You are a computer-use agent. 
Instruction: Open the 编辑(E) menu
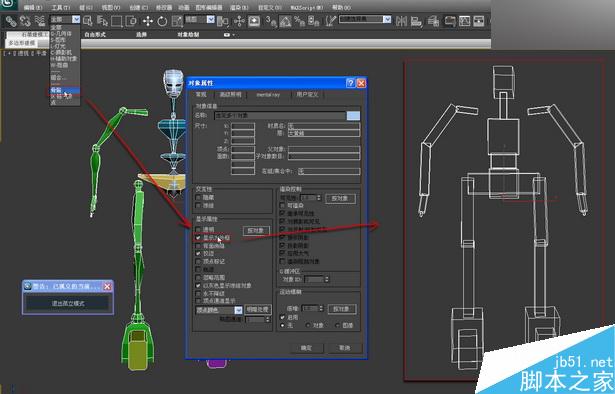click(x=33, y=7)
